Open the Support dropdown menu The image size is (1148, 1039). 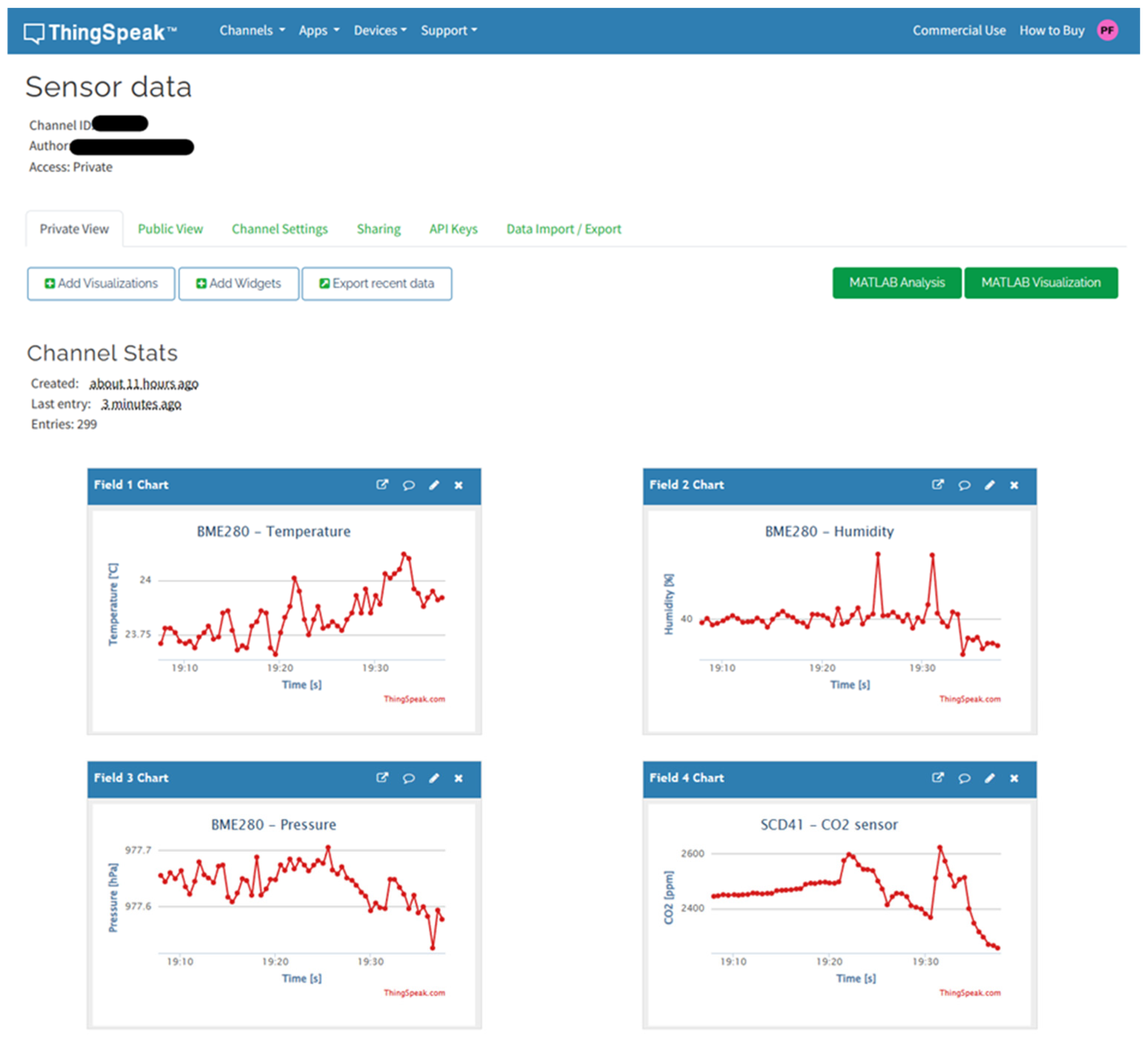(449, 31)
